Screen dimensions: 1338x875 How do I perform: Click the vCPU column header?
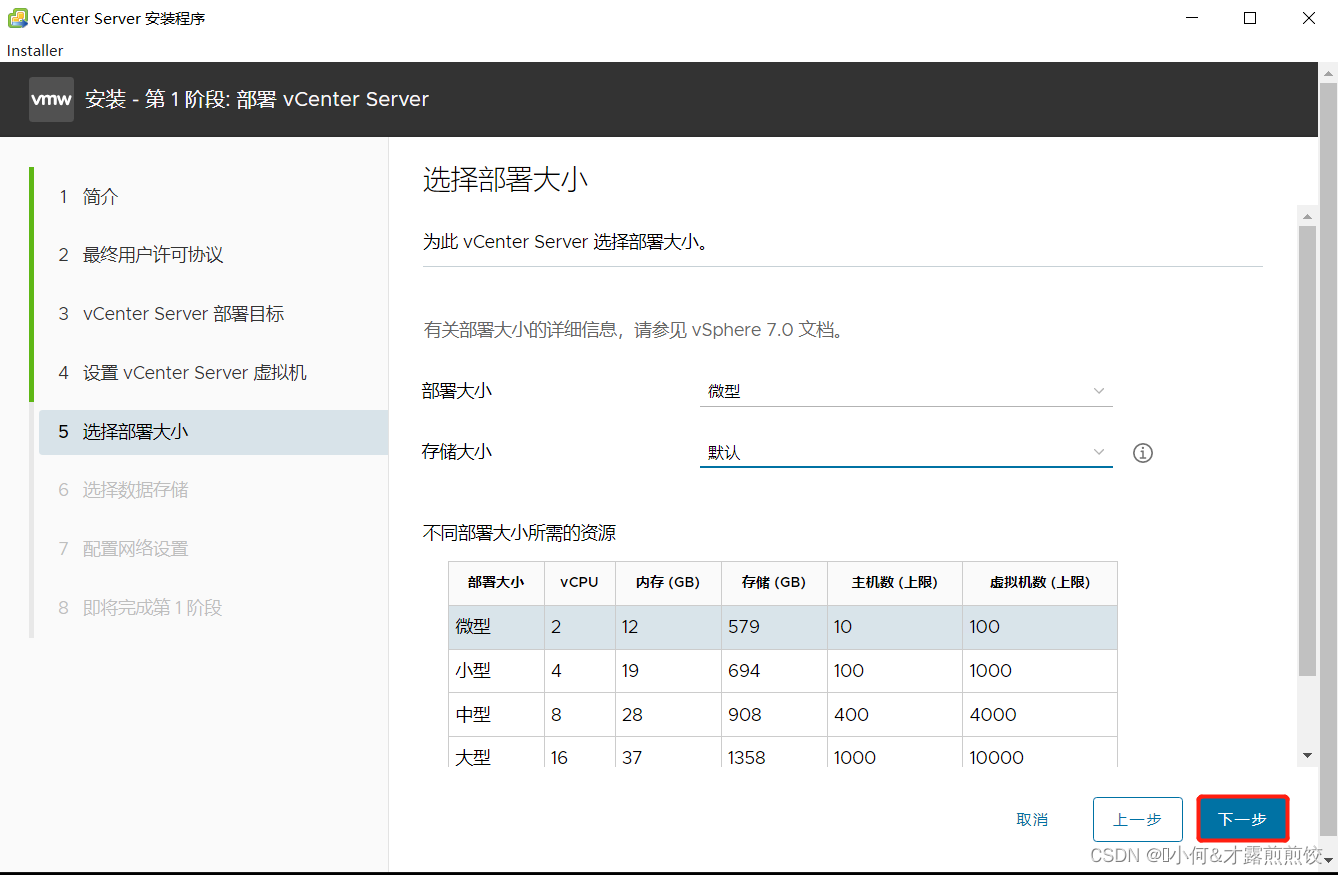pyautogui.click(x=580, y=582)
